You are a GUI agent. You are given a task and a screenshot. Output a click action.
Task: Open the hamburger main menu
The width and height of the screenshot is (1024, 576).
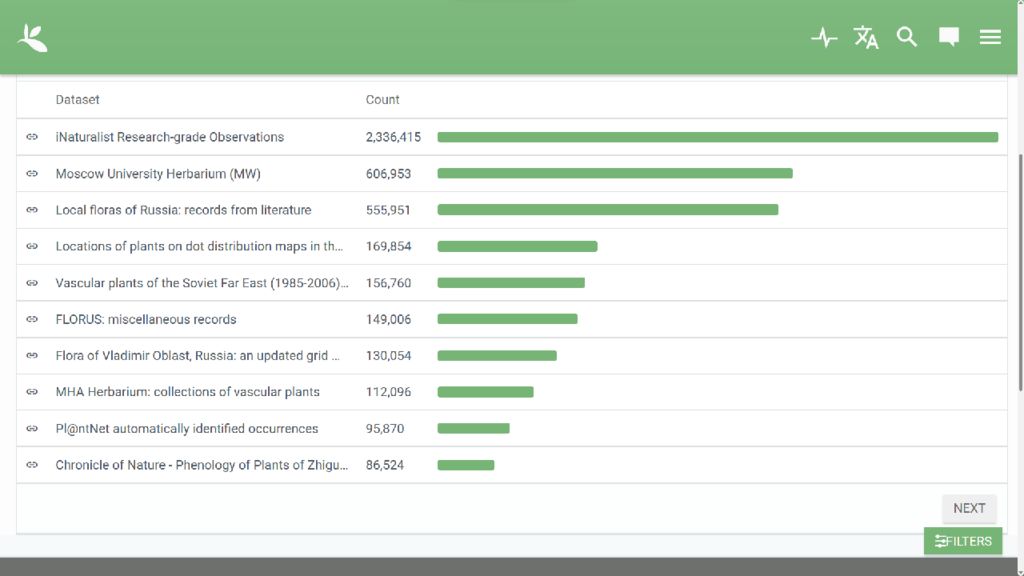(990, 37)
